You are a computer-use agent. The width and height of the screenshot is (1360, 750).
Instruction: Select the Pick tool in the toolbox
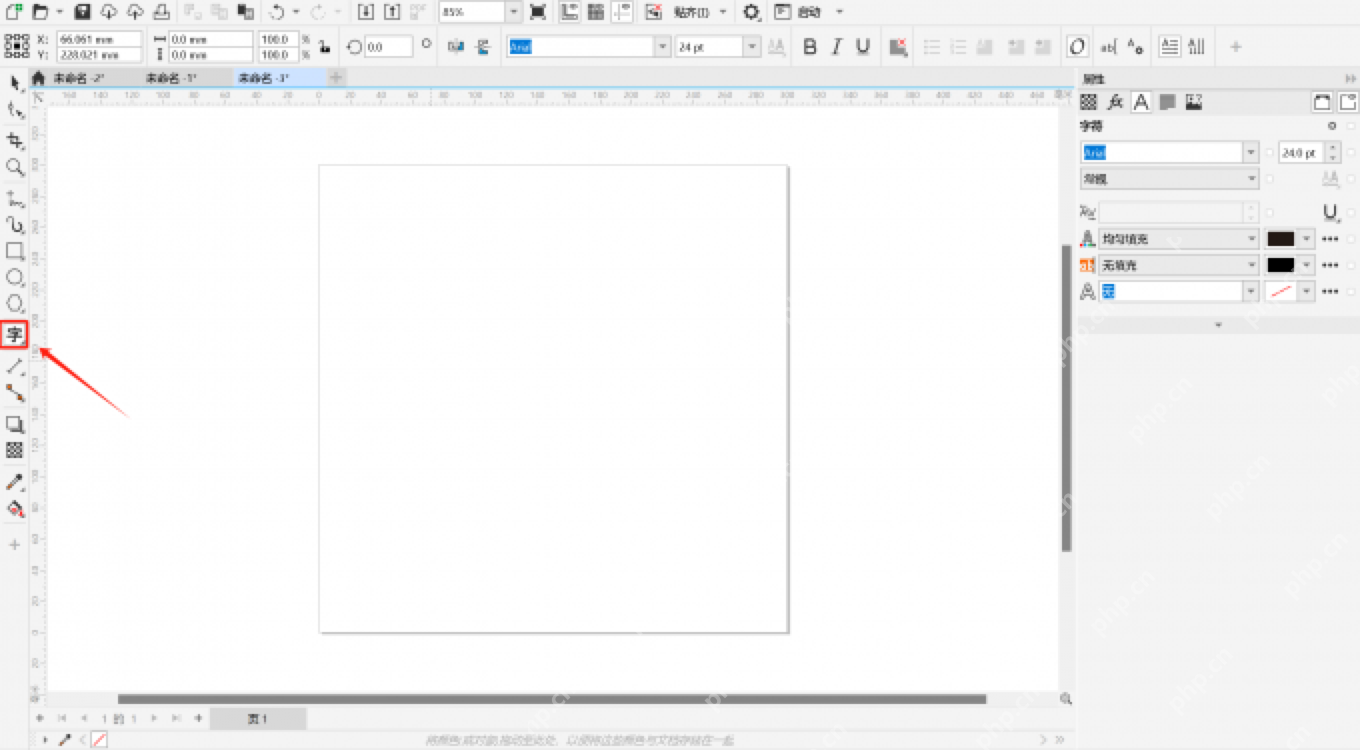[x=14, y=82]
